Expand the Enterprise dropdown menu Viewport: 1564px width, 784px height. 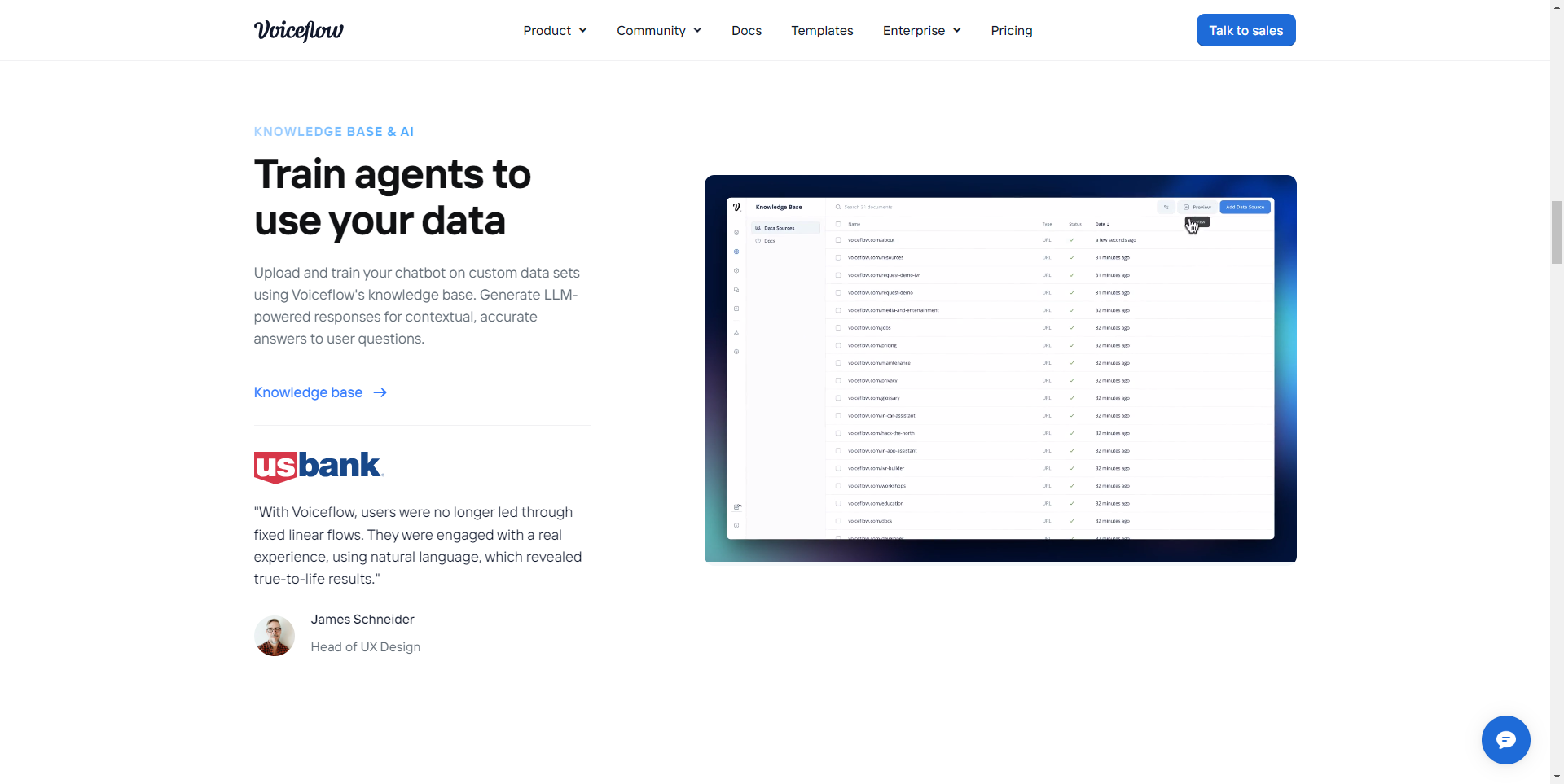click(x=922, y=30)
